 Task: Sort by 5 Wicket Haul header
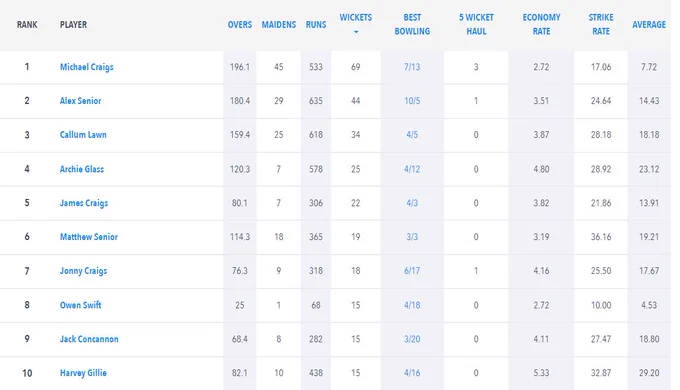pyautogui.click(x=476, y=24)
